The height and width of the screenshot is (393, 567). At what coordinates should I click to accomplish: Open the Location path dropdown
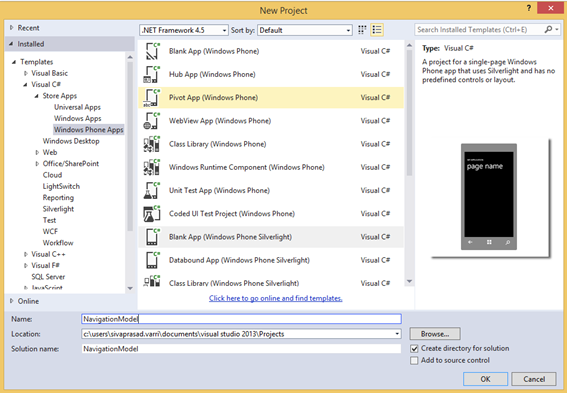tap(397, 334)
